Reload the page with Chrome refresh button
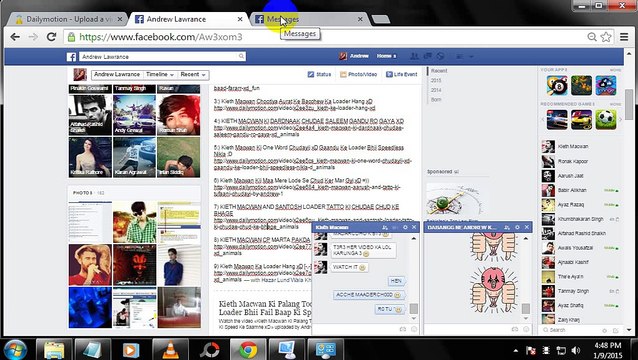638x360 pixels. click(51, 37)
